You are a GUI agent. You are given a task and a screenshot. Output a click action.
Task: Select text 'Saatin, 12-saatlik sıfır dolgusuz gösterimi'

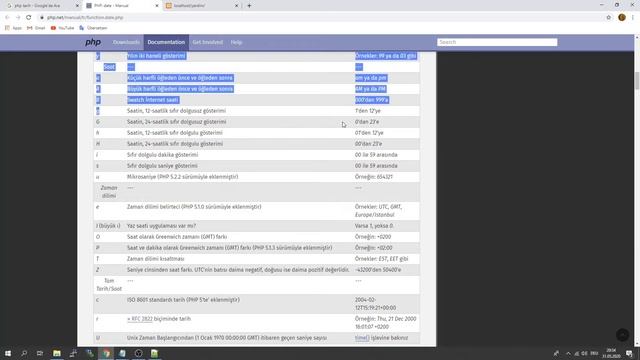(176, 111)
